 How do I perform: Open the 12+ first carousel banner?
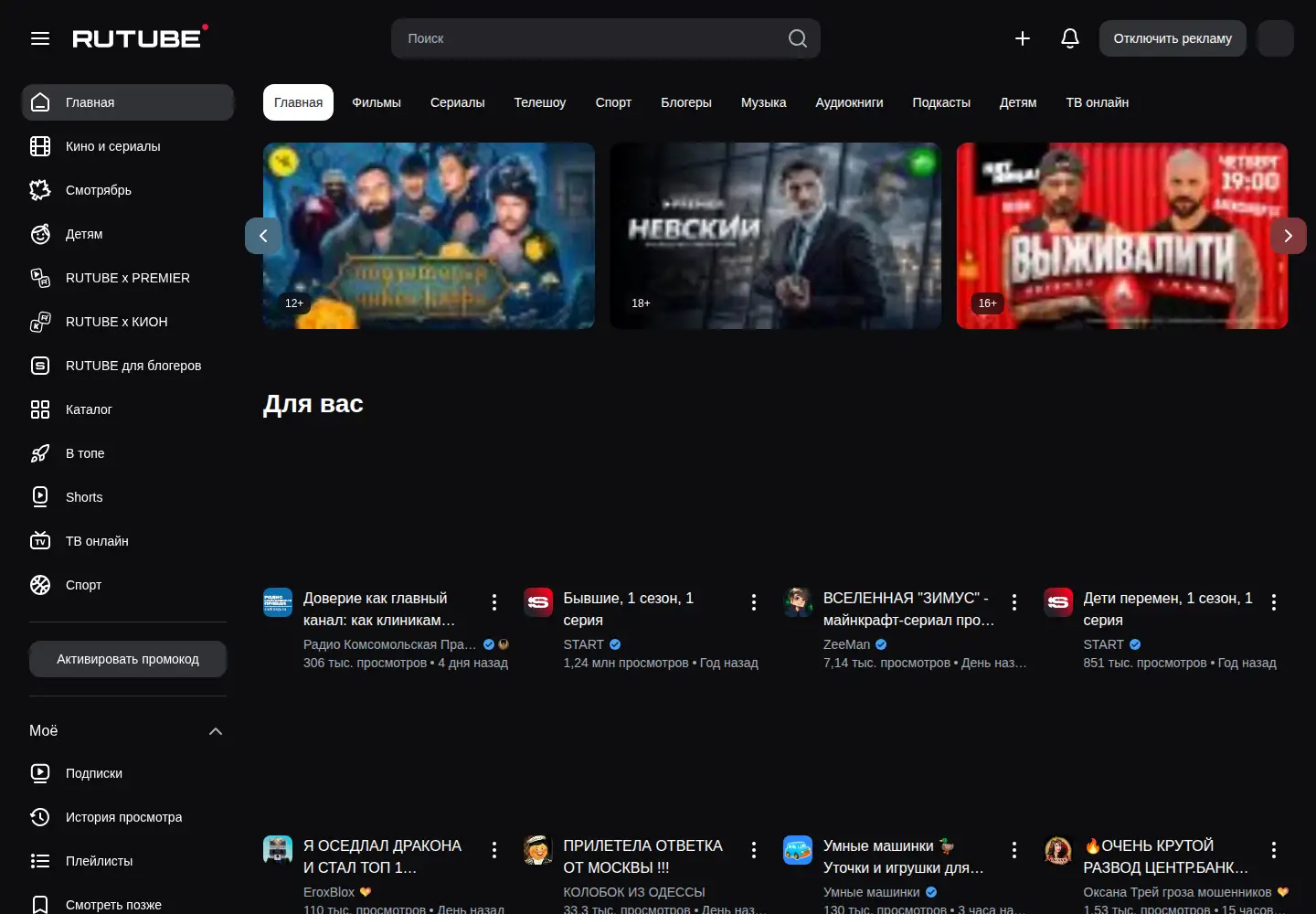click(x=429, y=236)
